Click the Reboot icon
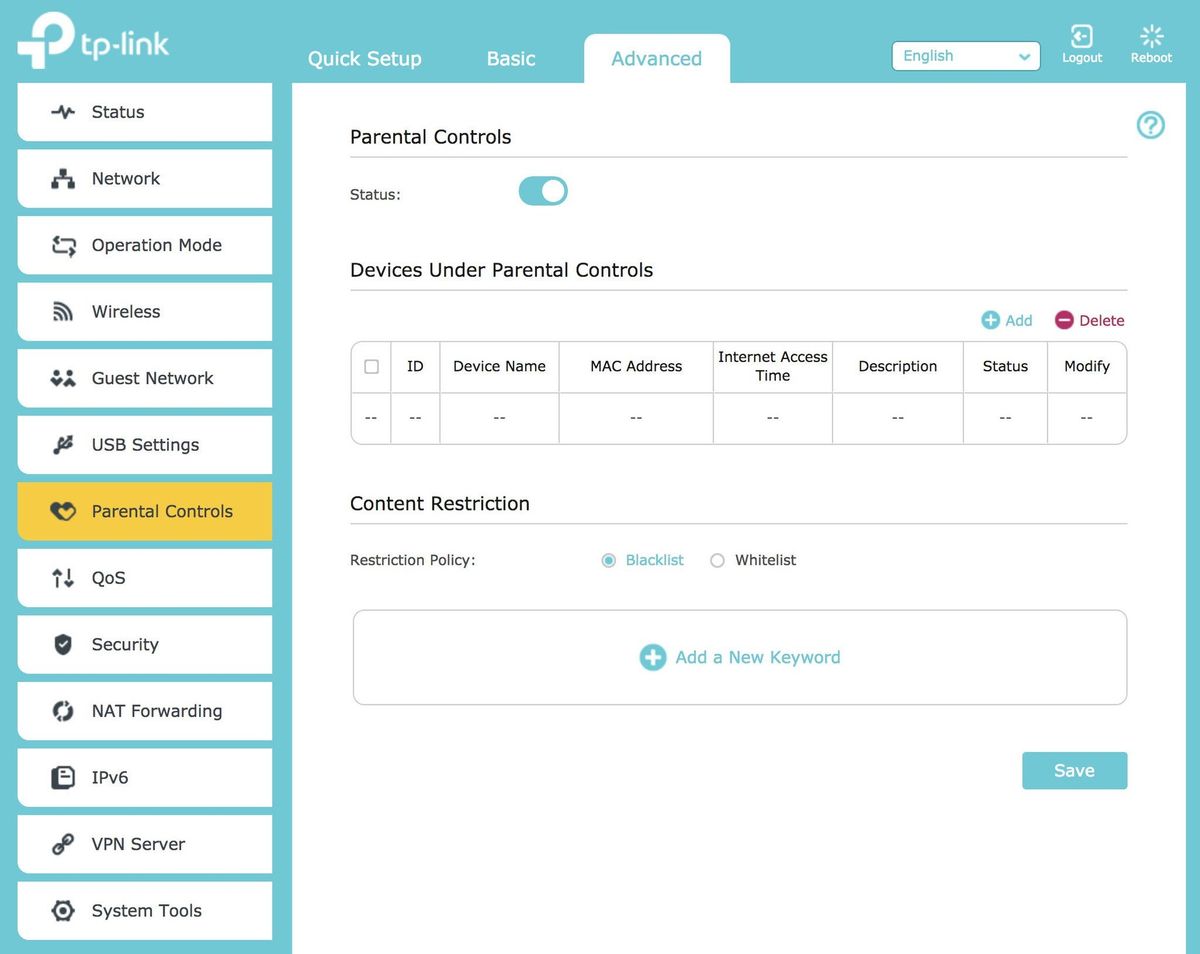Viewport: 1200px width, 954px height. coord(1151,38)
